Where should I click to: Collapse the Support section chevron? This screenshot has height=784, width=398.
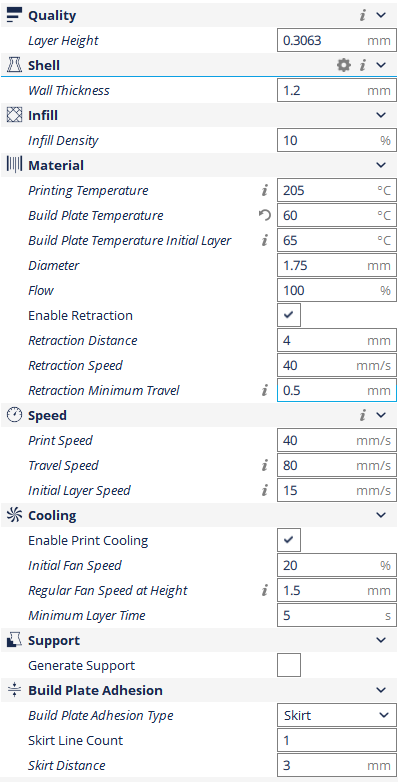(381, 640)
